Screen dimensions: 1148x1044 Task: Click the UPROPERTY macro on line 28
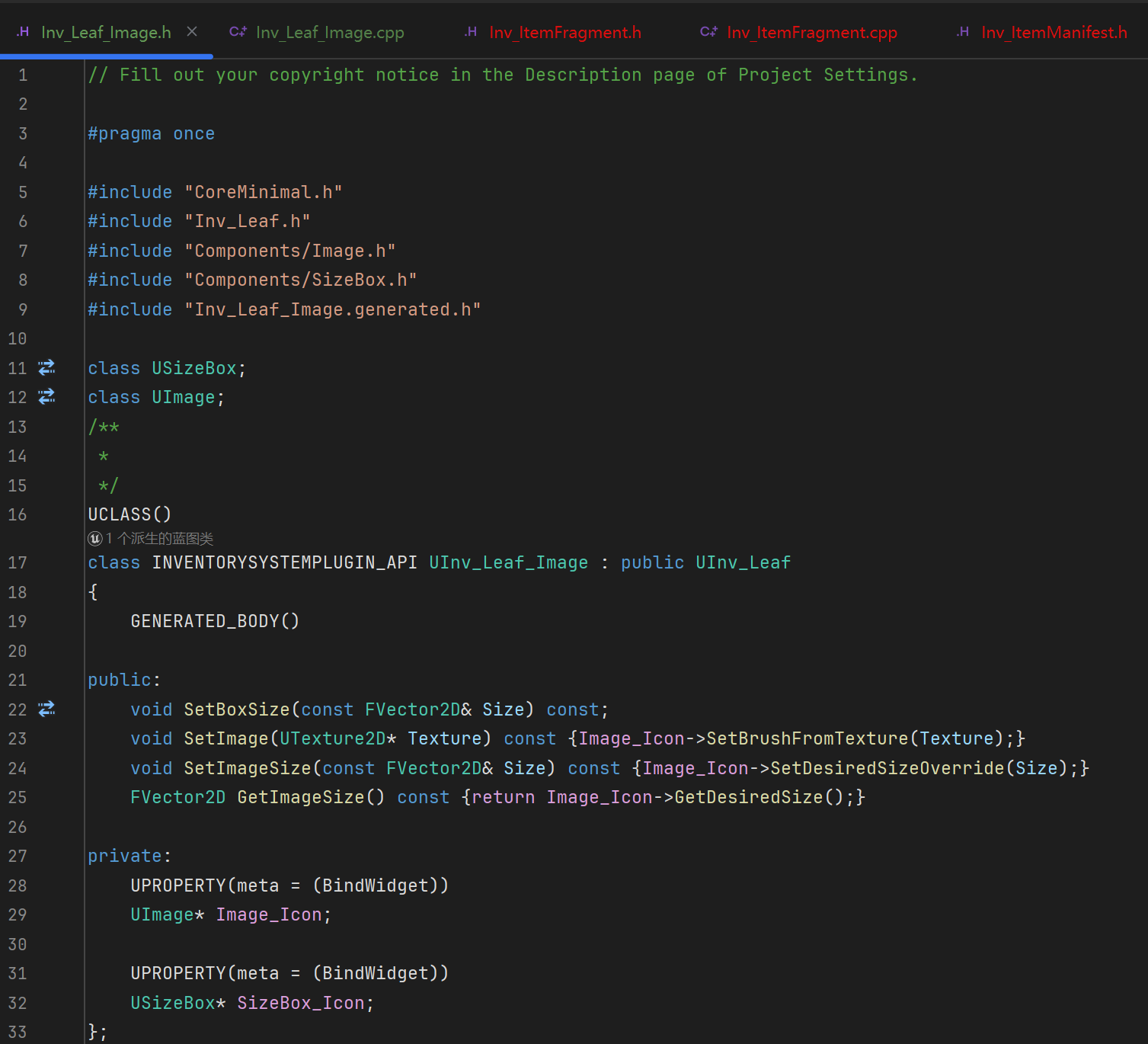pyautogui.click(x=178, y=885)
